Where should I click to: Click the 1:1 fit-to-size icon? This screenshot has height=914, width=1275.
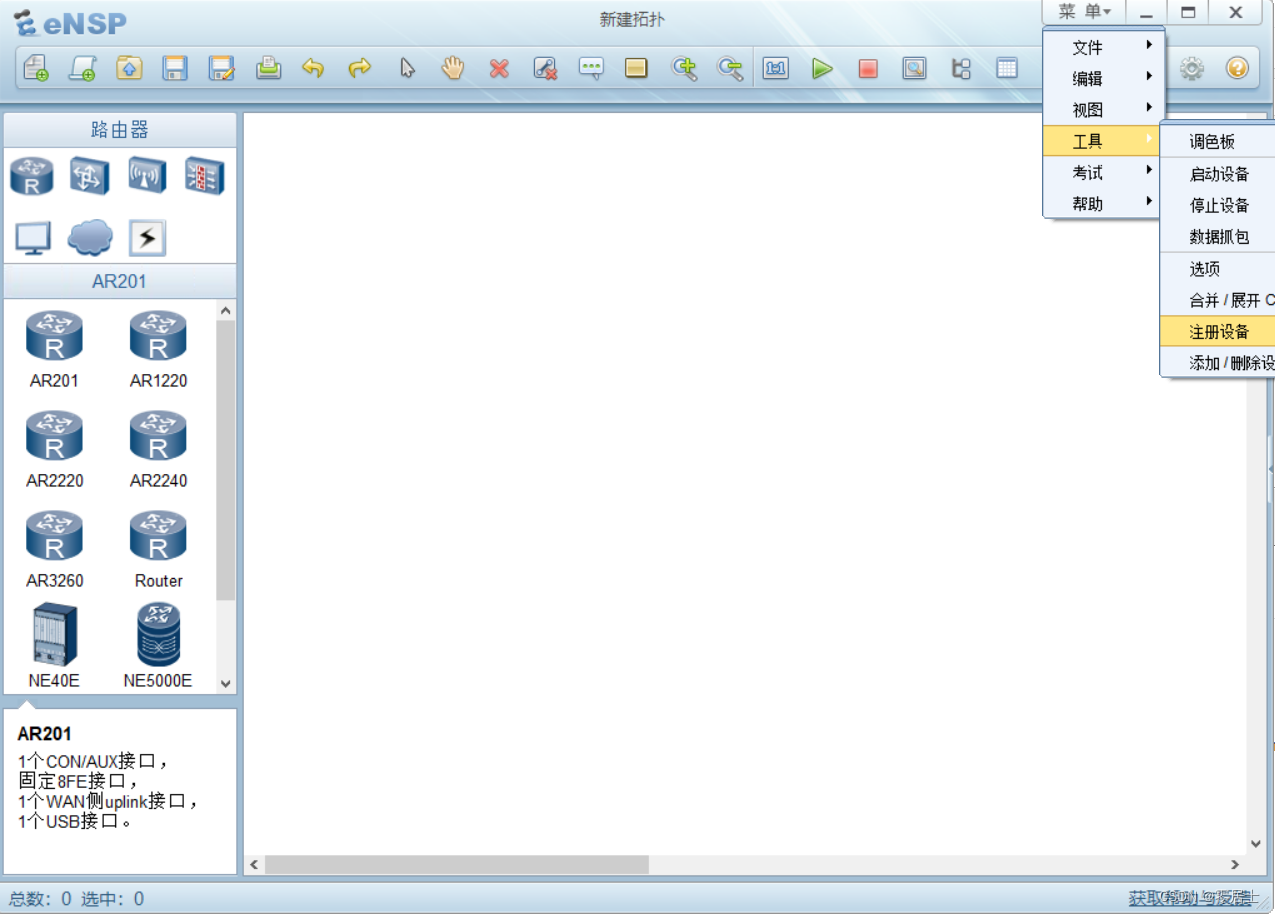coord(776,68)
